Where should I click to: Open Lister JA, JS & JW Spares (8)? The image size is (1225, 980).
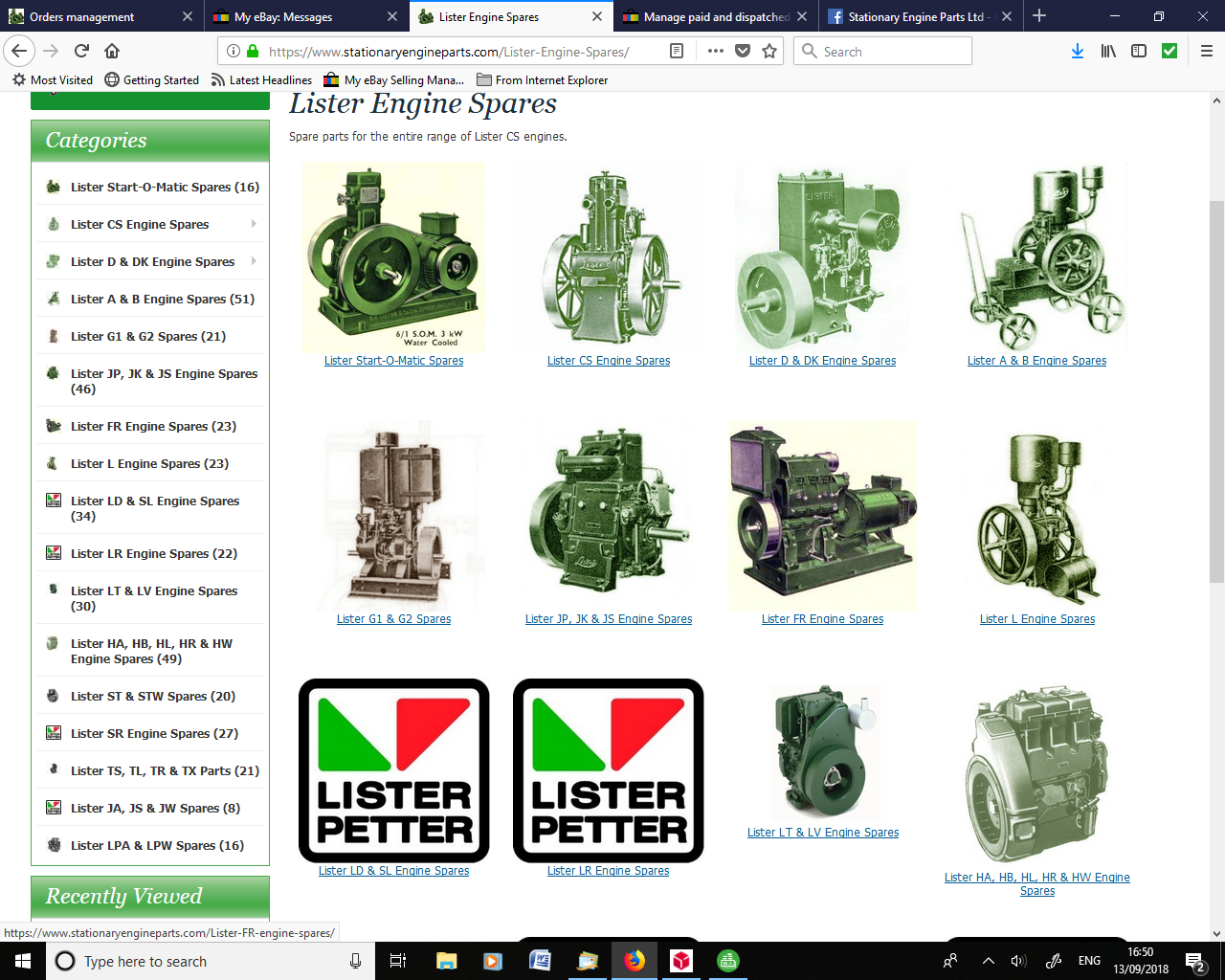155,808
